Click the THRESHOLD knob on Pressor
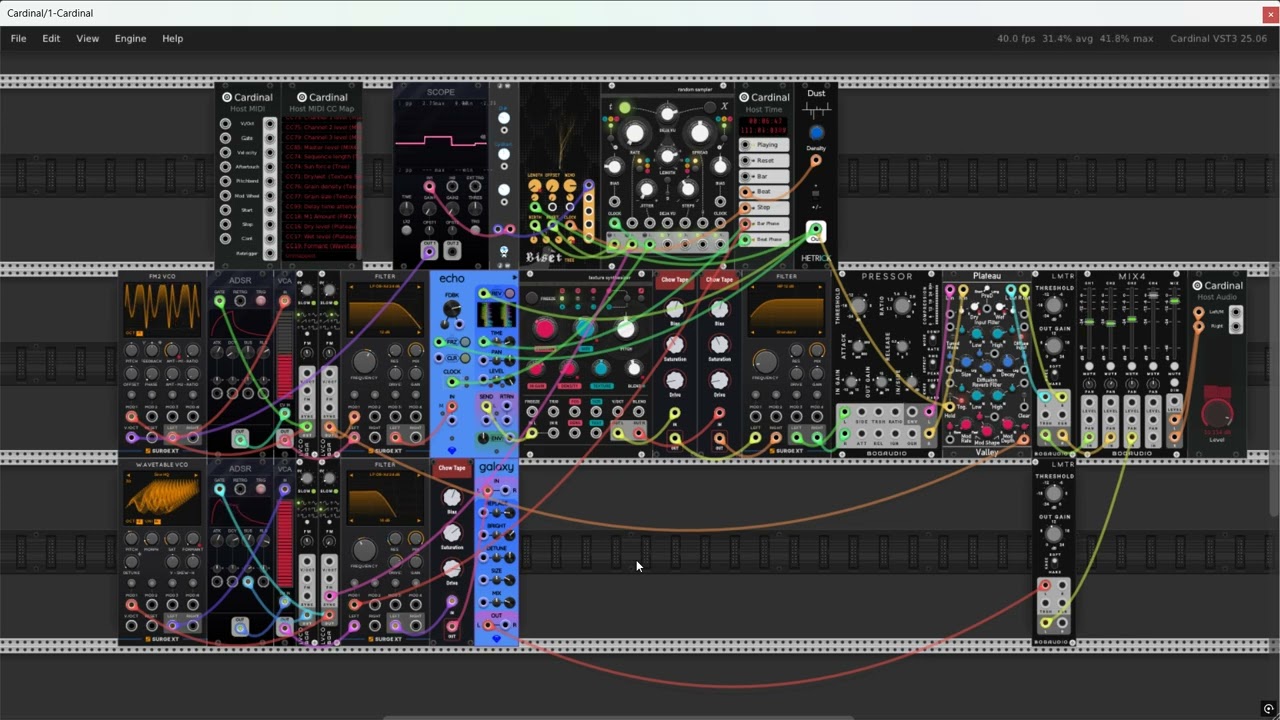1280x720 pixels. [x=859, y=305]
